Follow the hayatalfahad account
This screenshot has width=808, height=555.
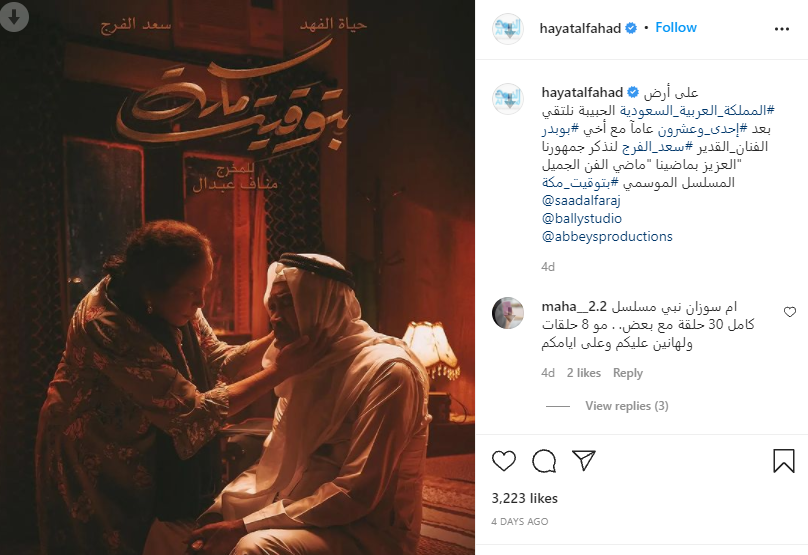tap(676, 27)
